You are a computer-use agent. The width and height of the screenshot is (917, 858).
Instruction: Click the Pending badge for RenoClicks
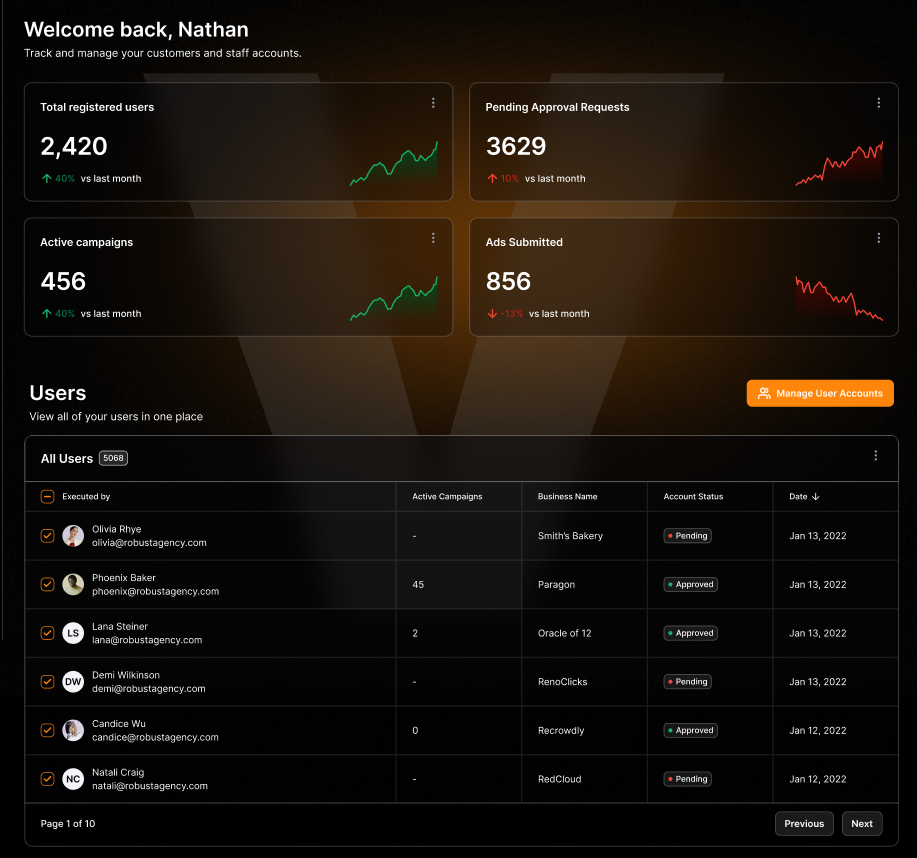point(687,681)
